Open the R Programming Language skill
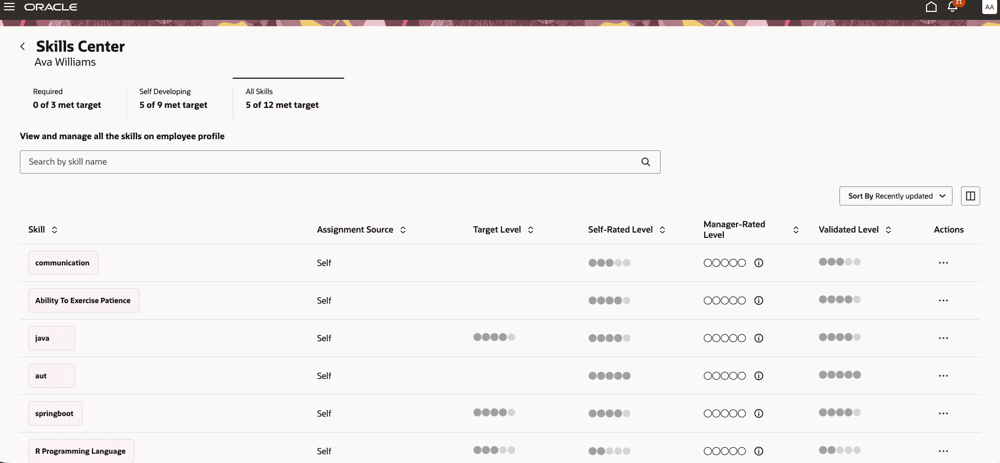Viewport: 1000px width, 463px height. pyautogui.click(x=81, y=451)
